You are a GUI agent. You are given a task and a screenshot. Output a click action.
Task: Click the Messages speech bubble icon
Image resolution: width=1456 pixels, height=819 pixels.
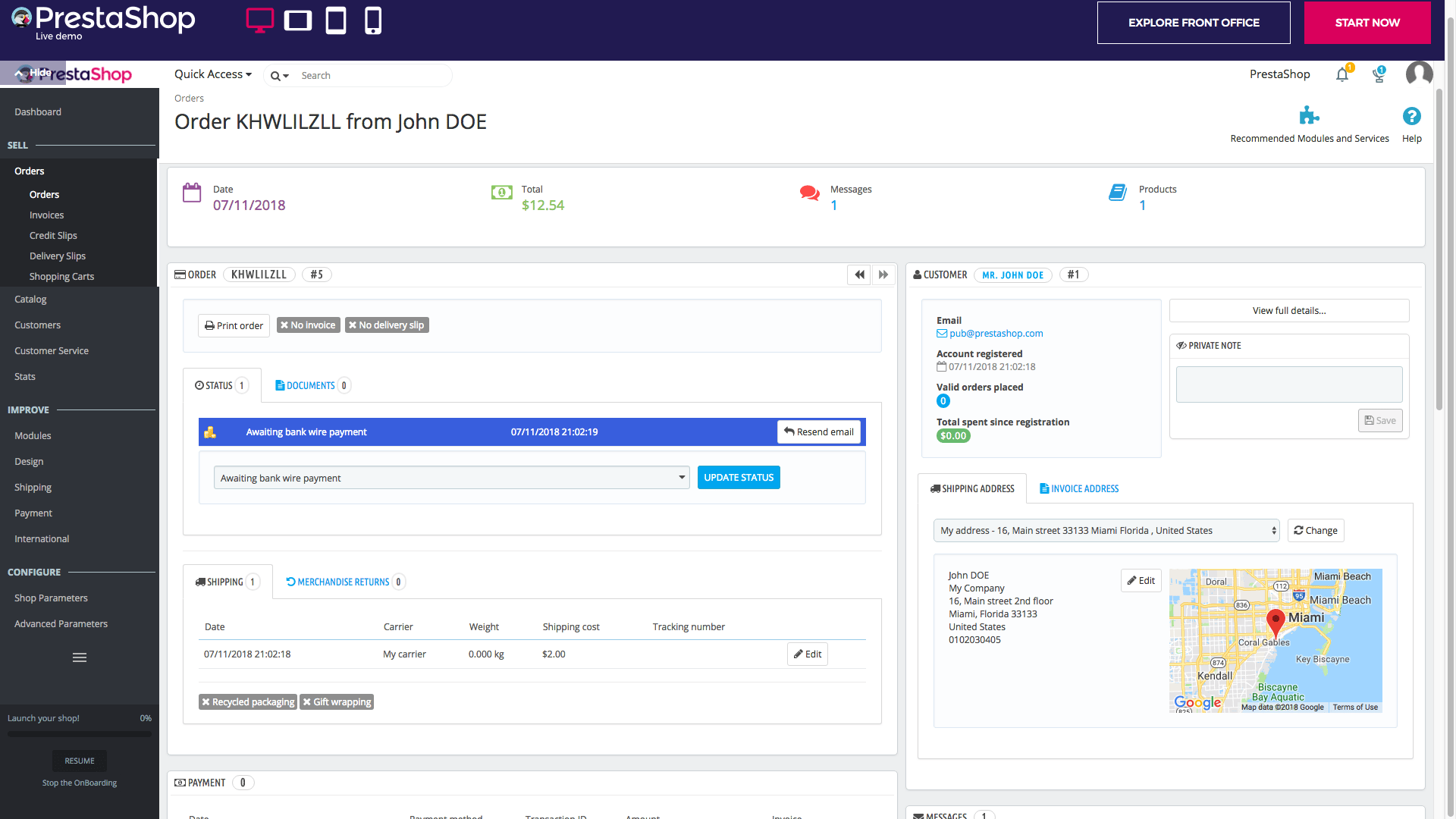pos(810,193)
